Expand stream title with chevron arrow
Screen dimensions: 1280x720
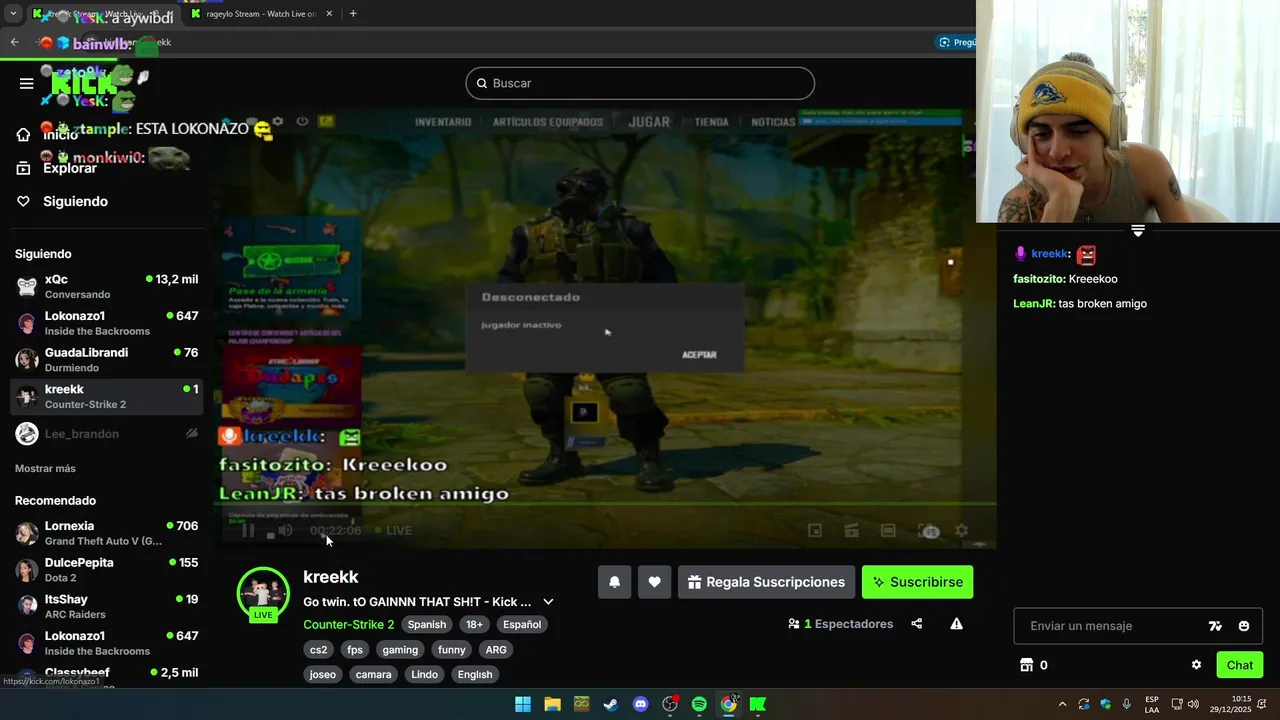pos(548,602)
